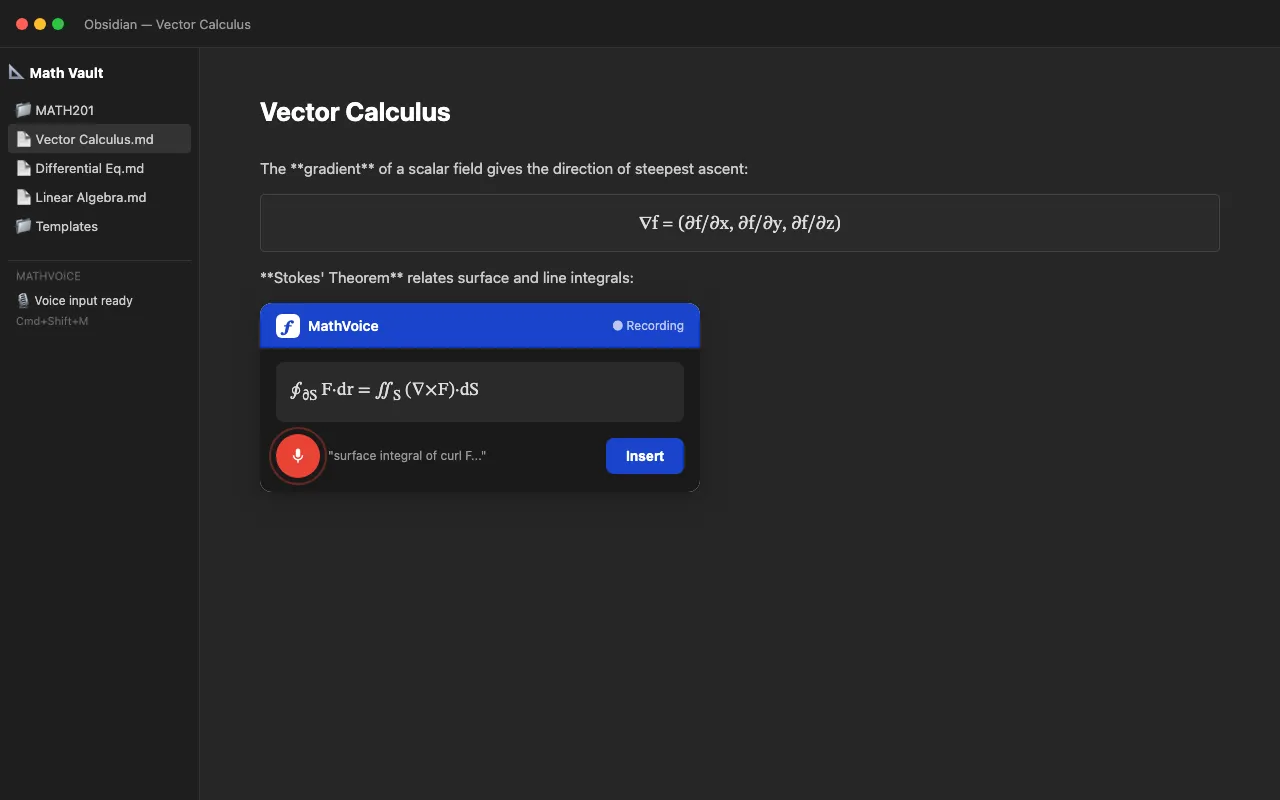Click the gradient formula block

(x=740, y=223)
